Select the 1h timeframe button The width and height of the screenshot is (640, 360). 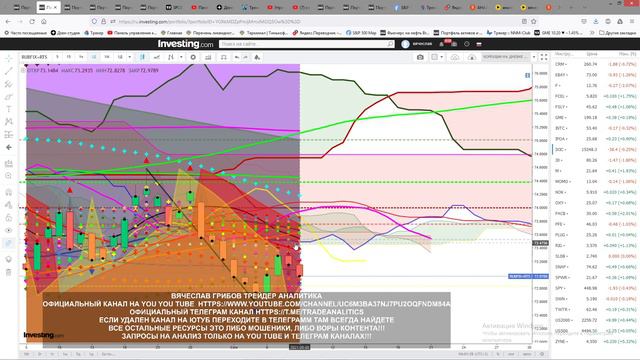[81, 57]
